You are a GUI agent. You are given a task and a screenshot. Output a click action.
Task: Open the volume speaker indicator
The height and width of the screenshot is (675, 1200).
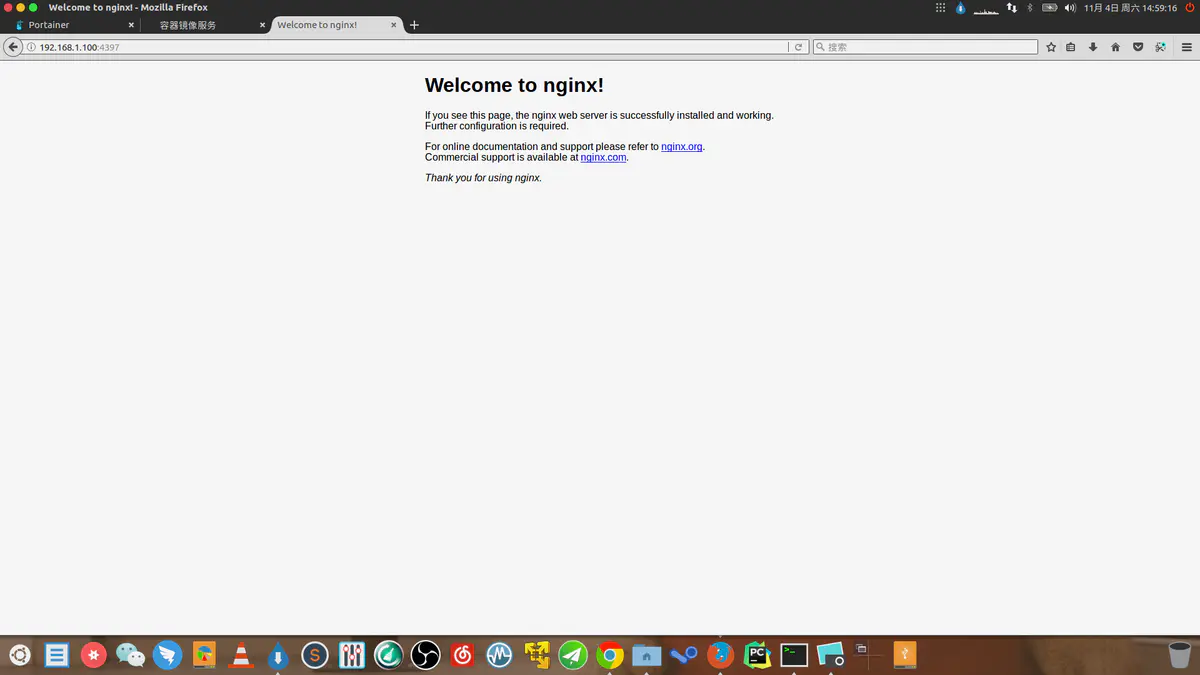pyautogui.click(x=1070, y=8)
